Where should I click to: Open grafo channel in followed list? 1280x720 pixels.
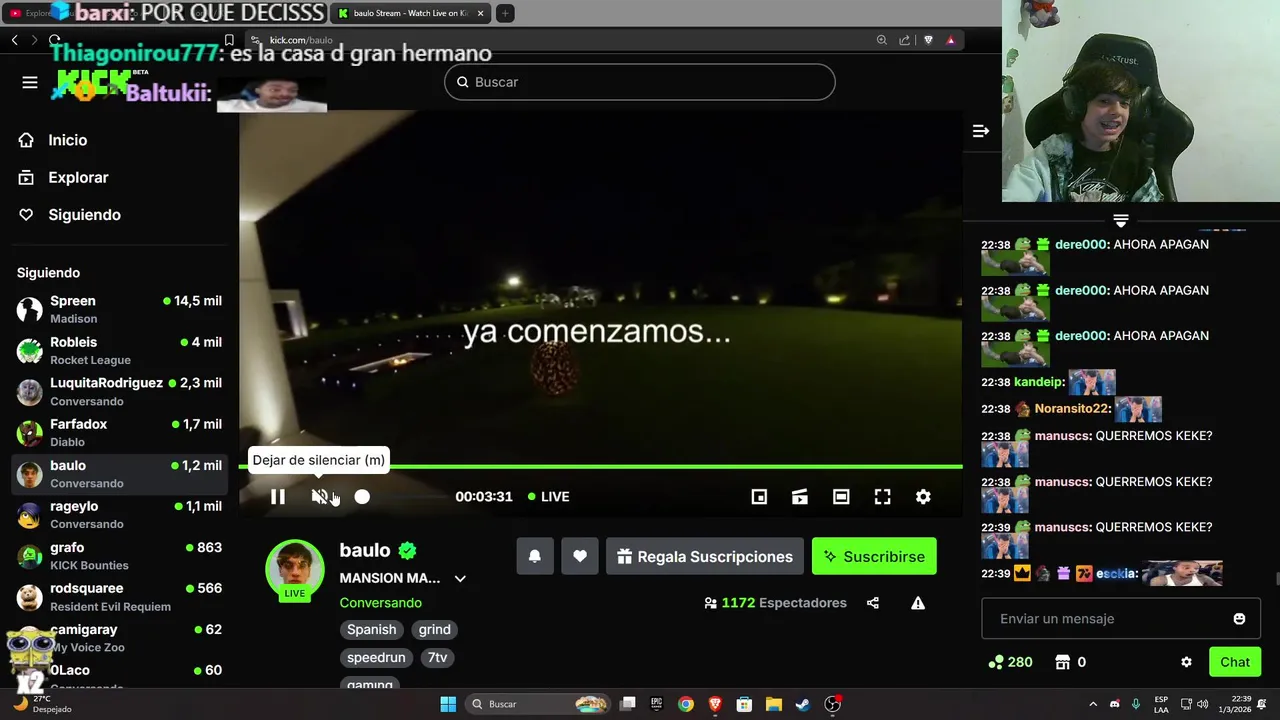(x=119, y=555)
